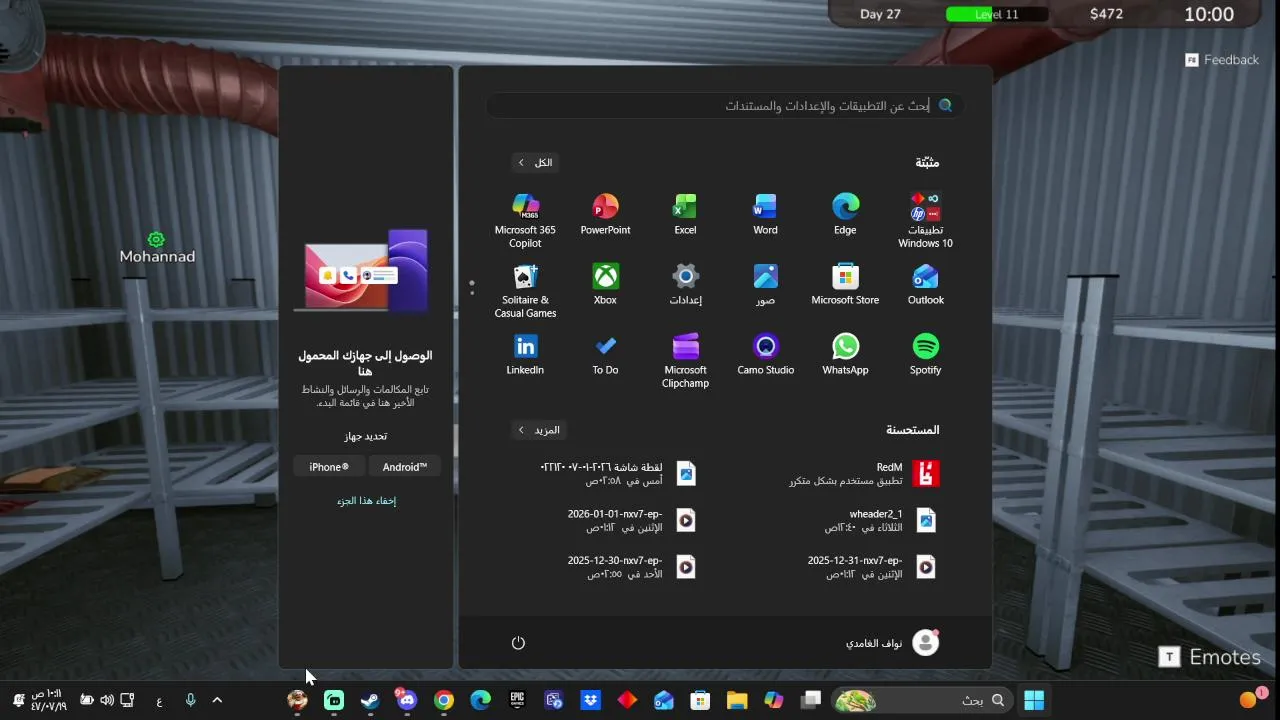Expand hidden system tray icons chevron

(x=217, y=700)
